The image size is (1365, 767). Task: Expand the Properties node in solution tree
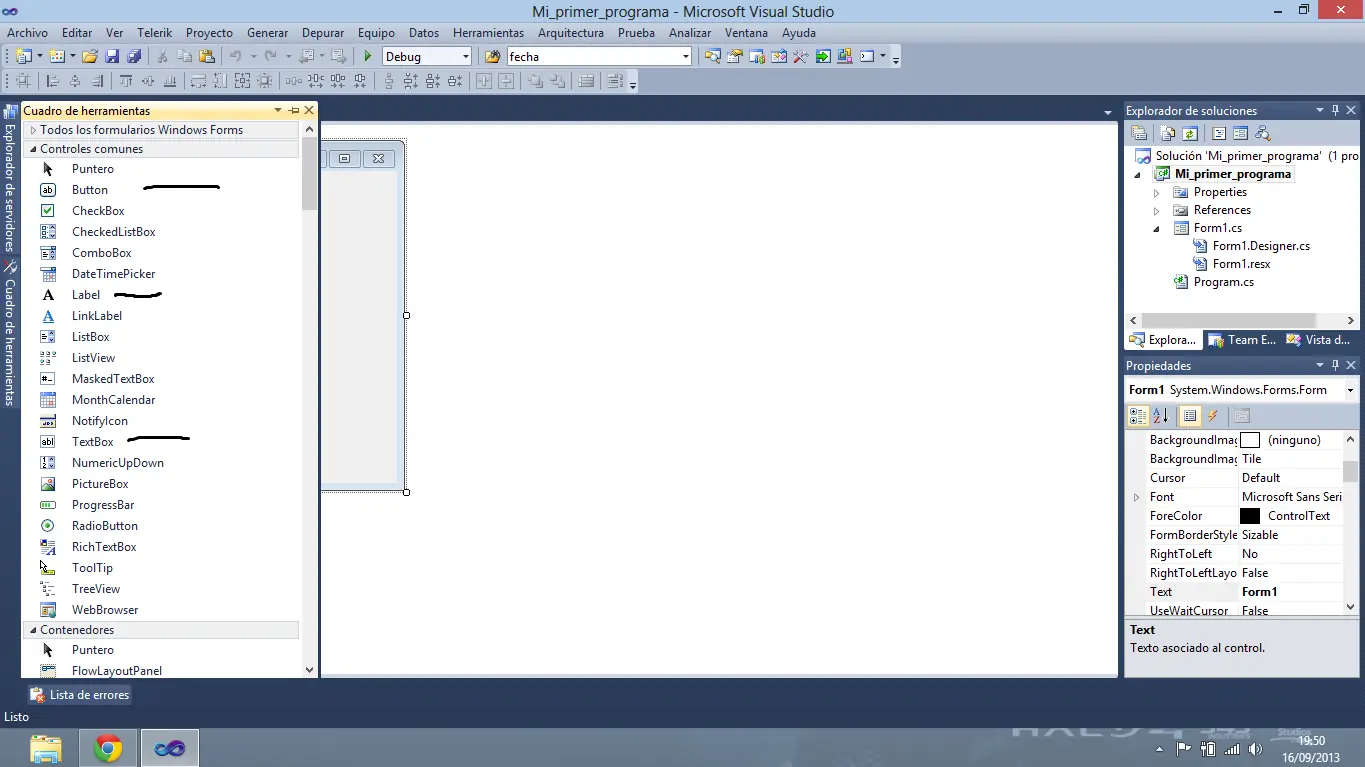1157,192
